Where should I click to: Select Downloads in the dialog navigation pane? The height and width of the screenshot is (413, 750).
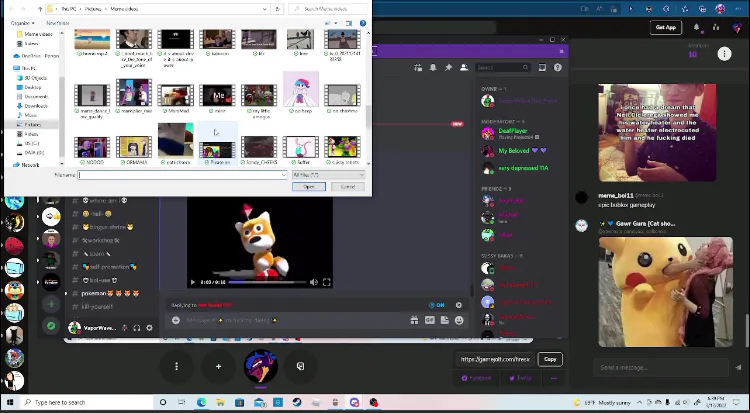tap(36, 106)
